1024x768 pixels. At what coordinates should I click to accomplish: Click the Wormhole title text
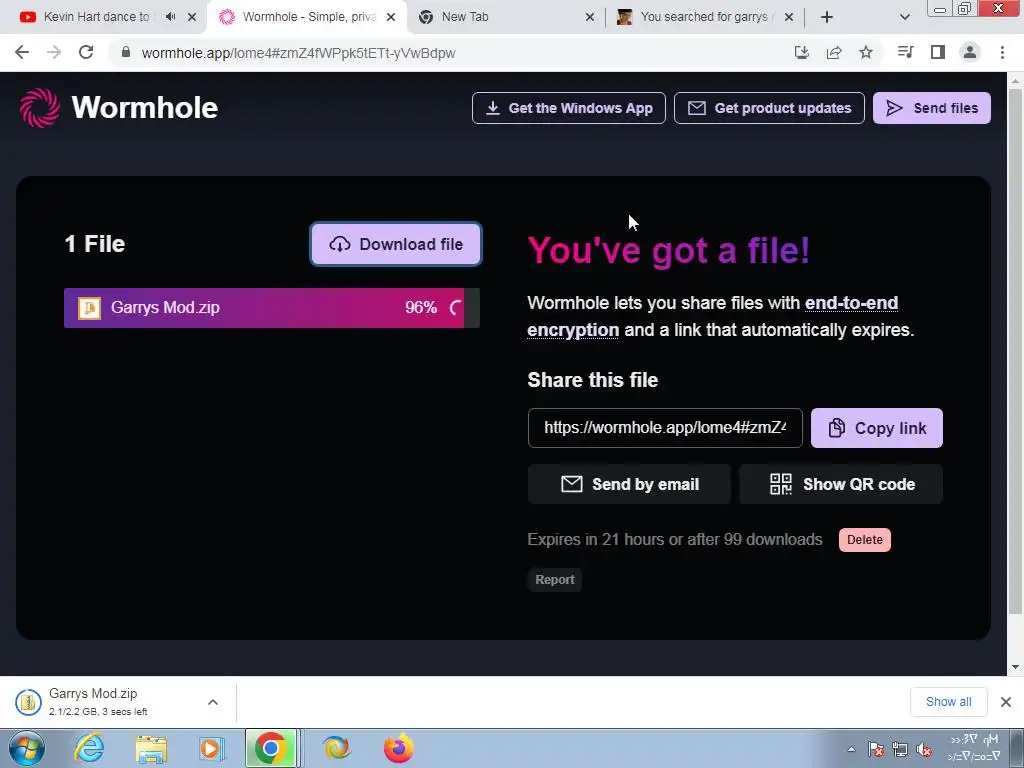click(x=144, y=108)
